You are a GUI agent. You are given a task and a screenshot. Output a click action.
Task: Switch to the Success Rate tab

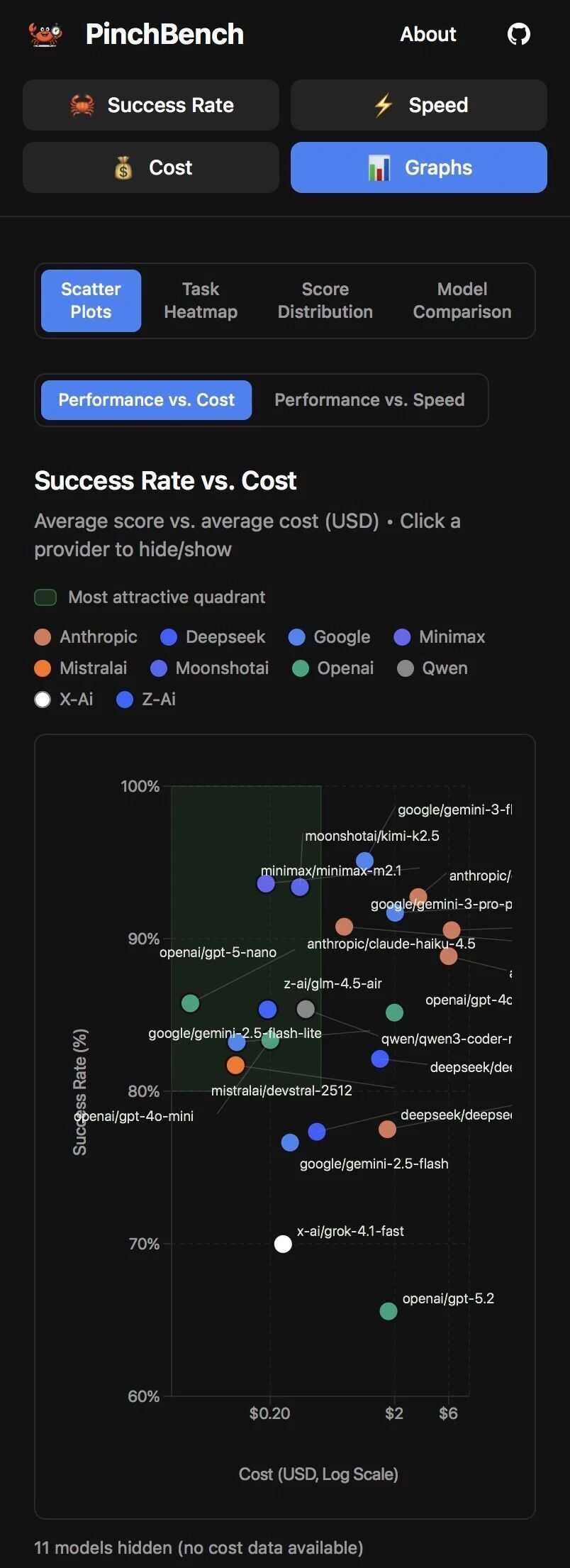(x=151, y=105)
